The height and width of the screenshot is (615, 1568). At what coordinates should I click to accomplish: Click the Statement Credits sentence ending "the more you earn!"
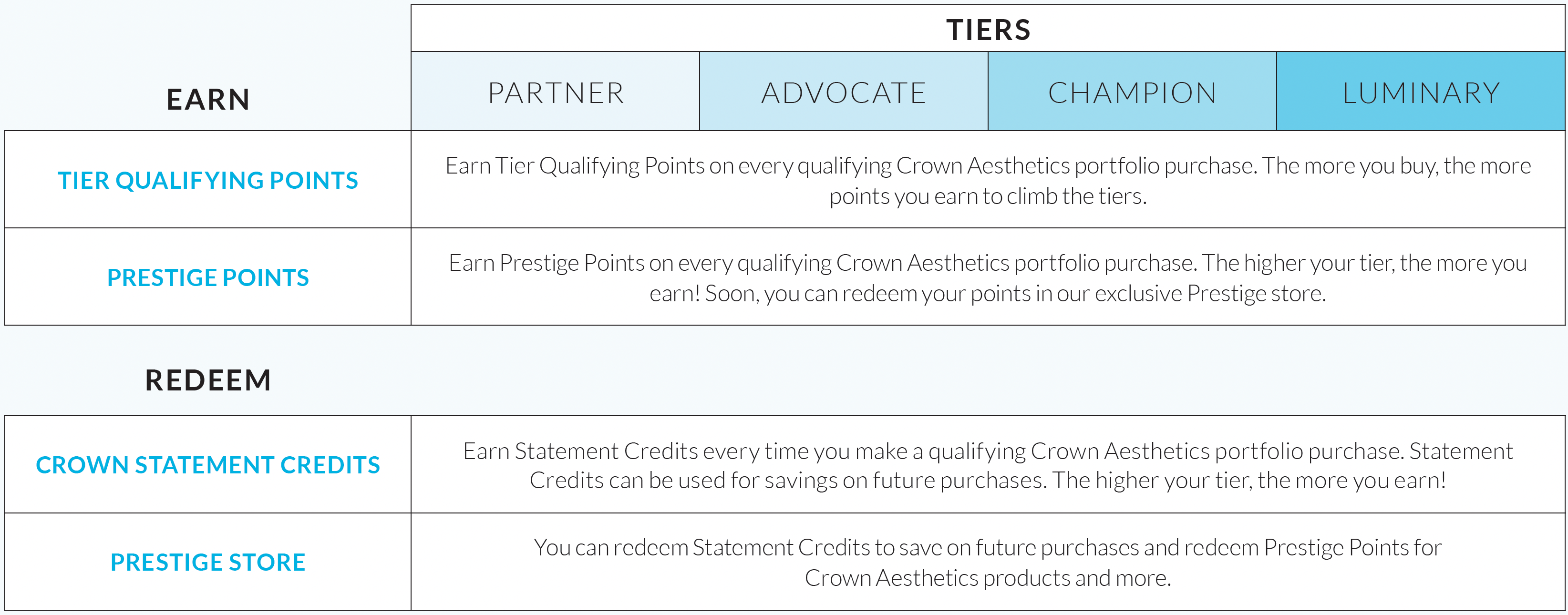point(1249,481)
